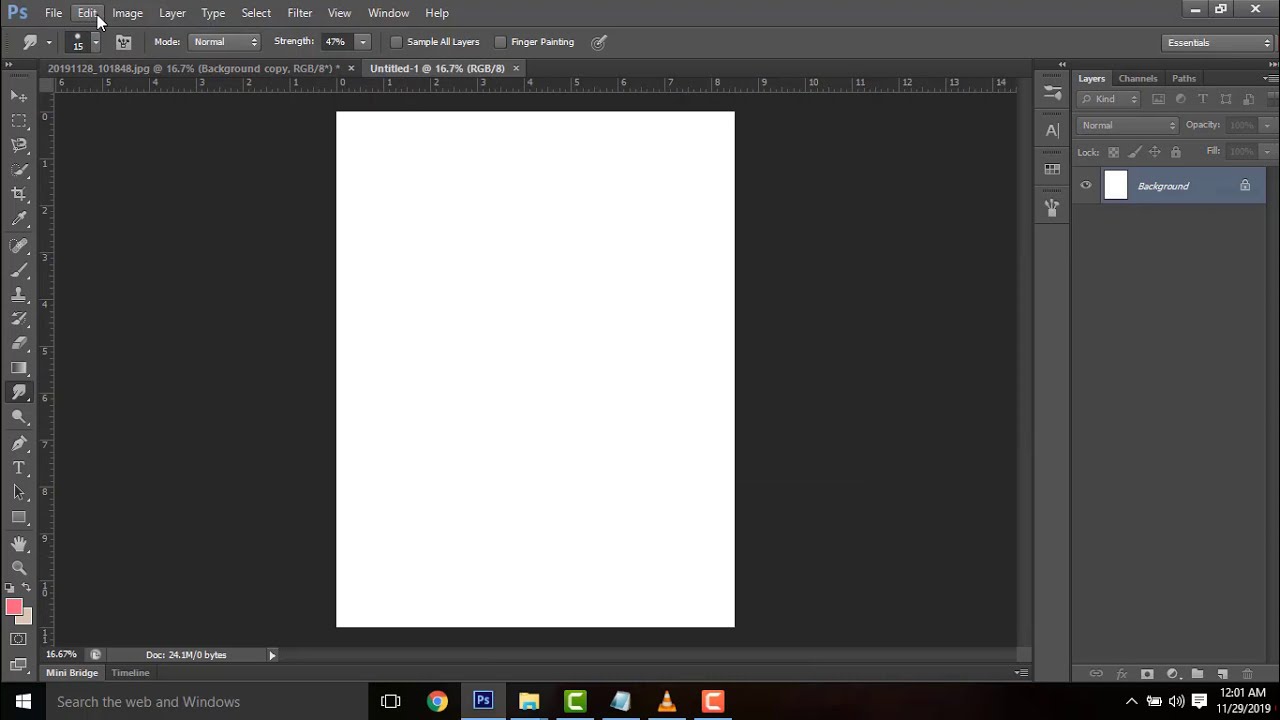Image resolution: width=1280 pixels, height=720 pixels.
Task: Toggle Lock all padlock in Layers panel
Action: [x=1176, y=152]
